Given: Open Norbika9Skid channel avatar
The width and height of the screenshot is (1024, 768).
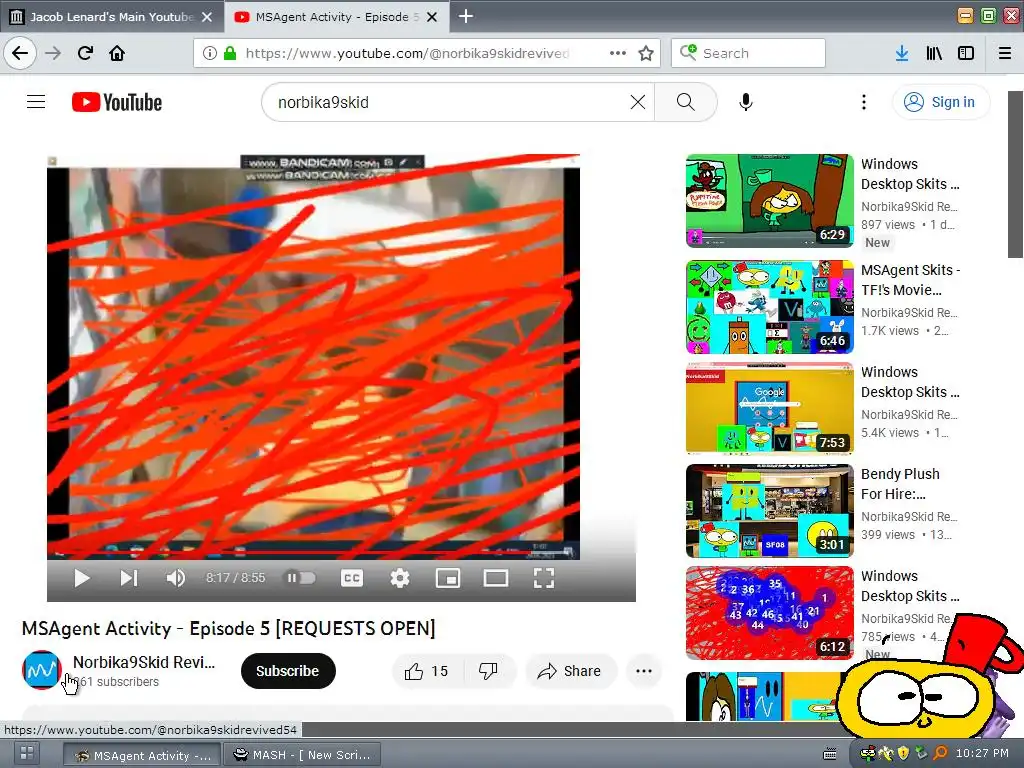Looking at the screenshot, I should click(x=42, y=669).
